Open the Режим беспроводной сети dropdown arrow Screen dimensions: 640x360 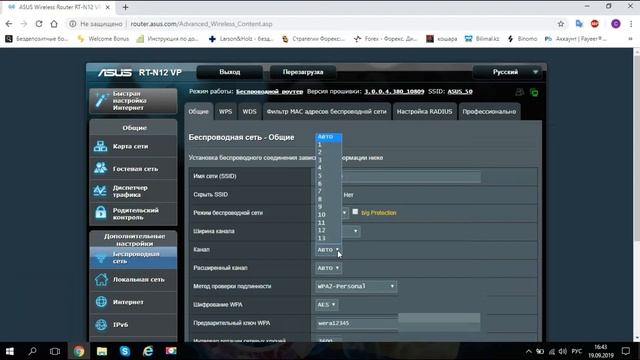tap(344, 213)
